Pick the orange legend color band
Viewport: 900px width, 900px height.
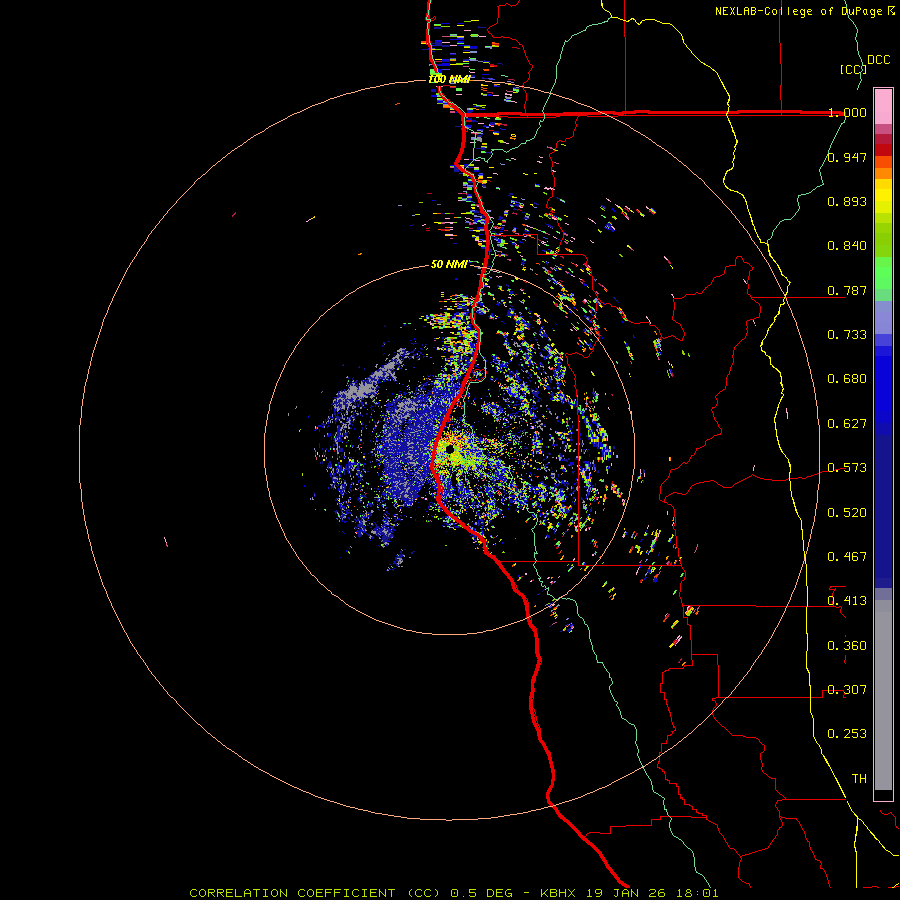pyautogui.click(x=883, y=173)
